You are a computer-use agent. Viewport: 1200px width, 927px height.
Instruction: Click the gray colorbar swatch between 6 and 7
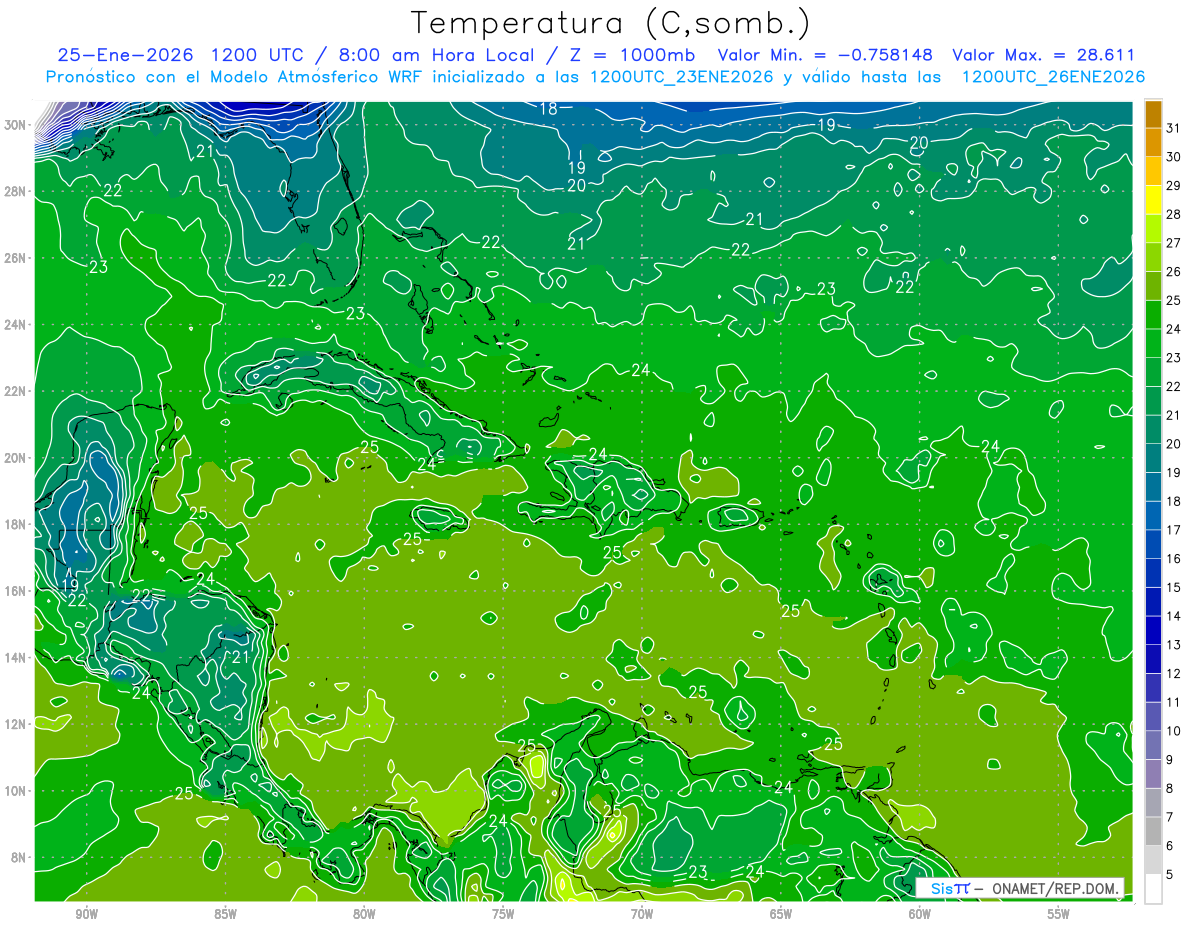coord(1153,832)
